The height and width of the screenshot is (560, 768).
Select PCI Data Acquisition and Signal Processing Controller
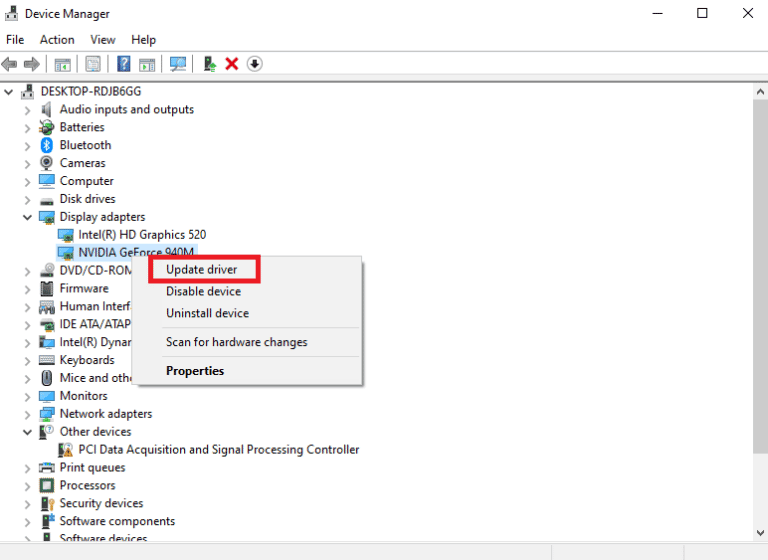(218, 450)
